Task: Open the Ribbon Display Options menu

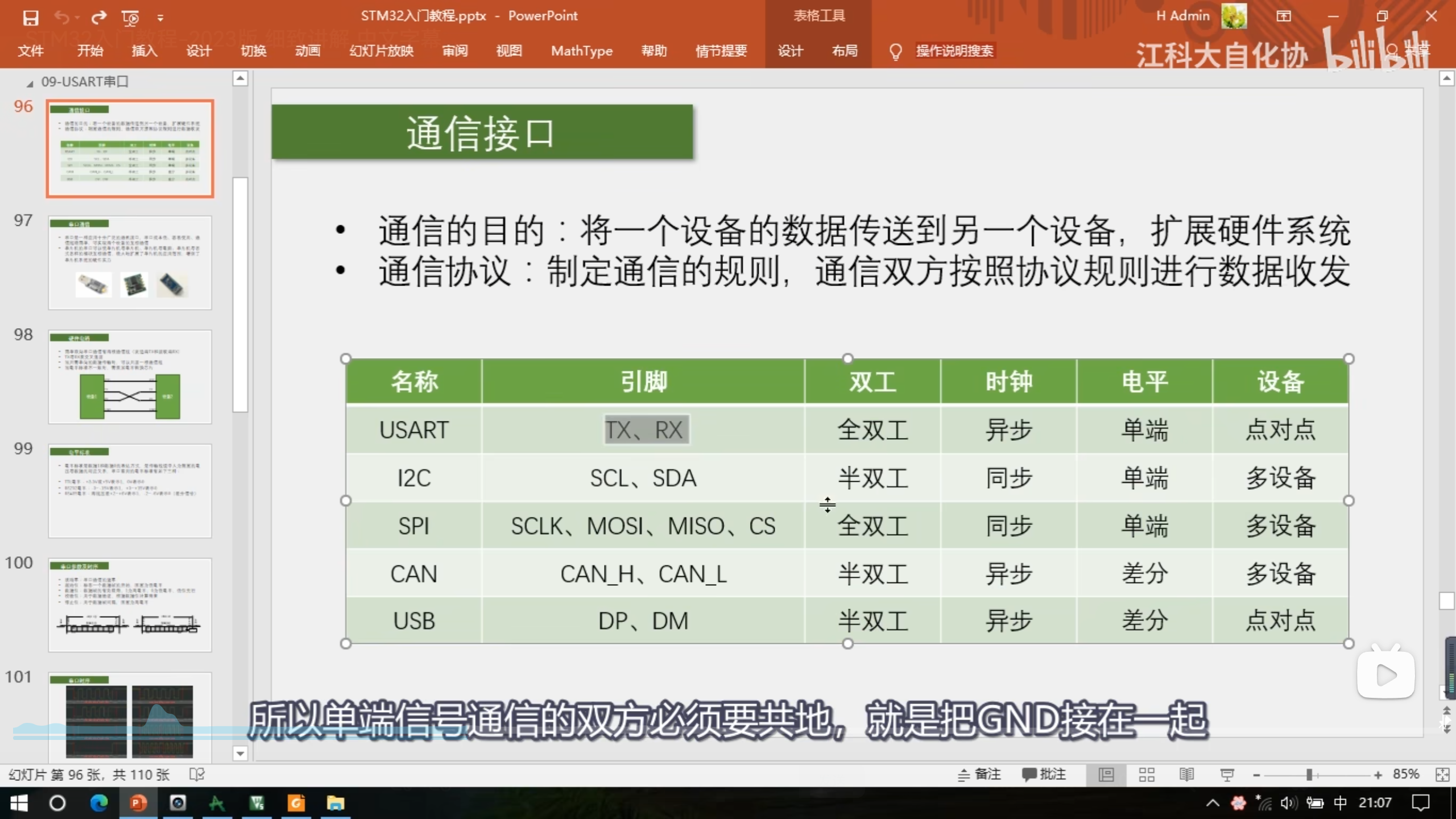Action: pos(1284,16)
